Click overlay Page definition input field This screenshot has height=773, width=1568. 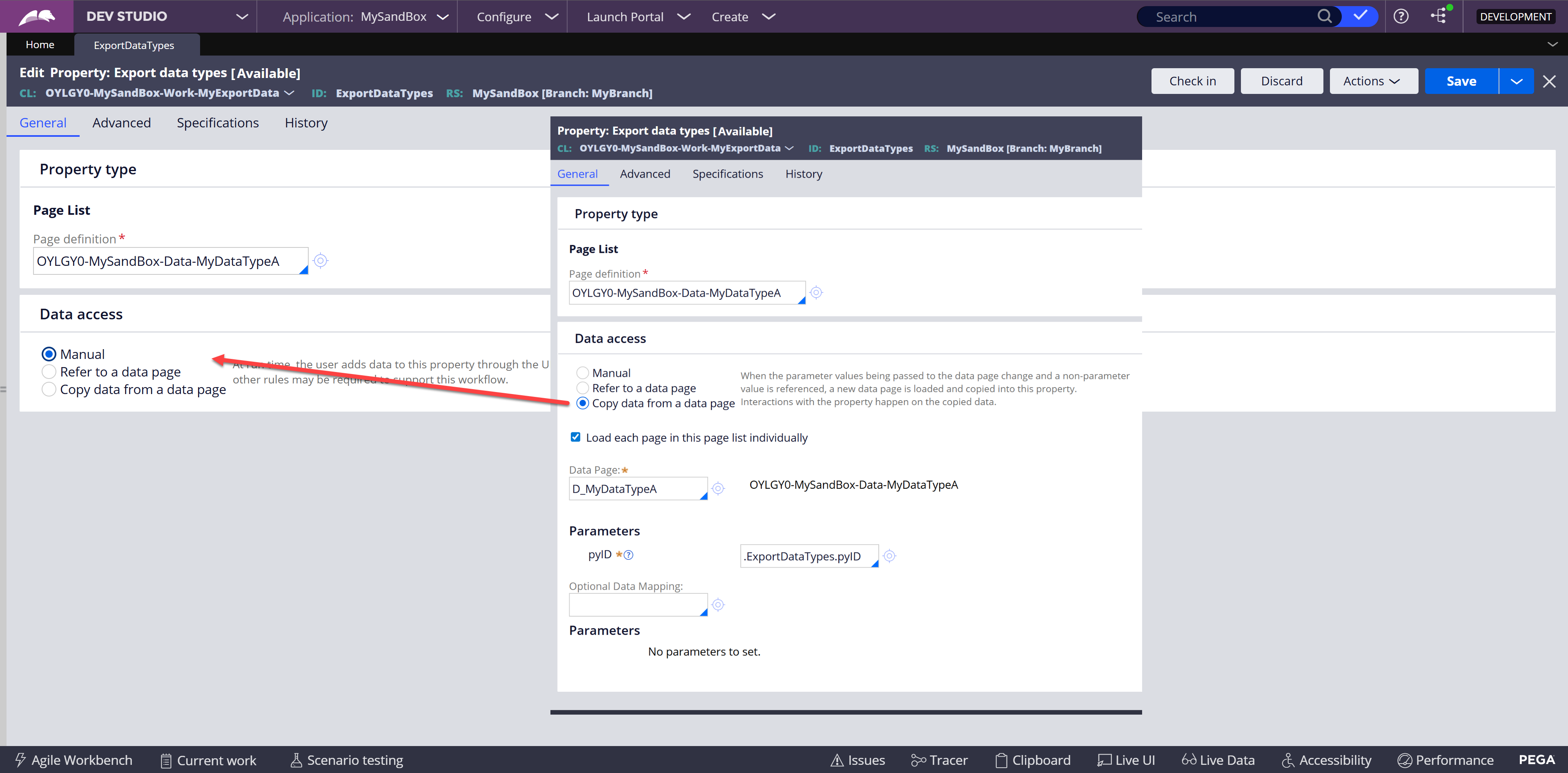(x=687, y=293)
